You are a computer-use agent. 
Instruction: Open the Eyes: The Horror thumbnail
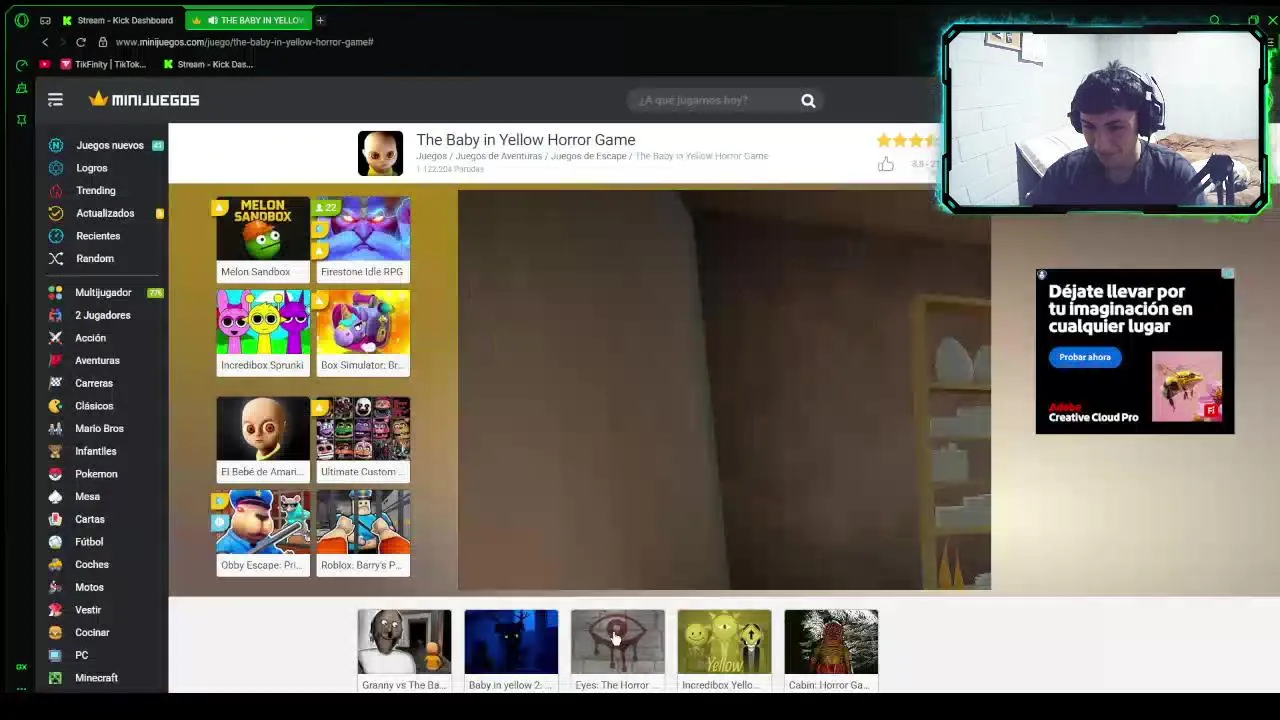coord(617,650)
